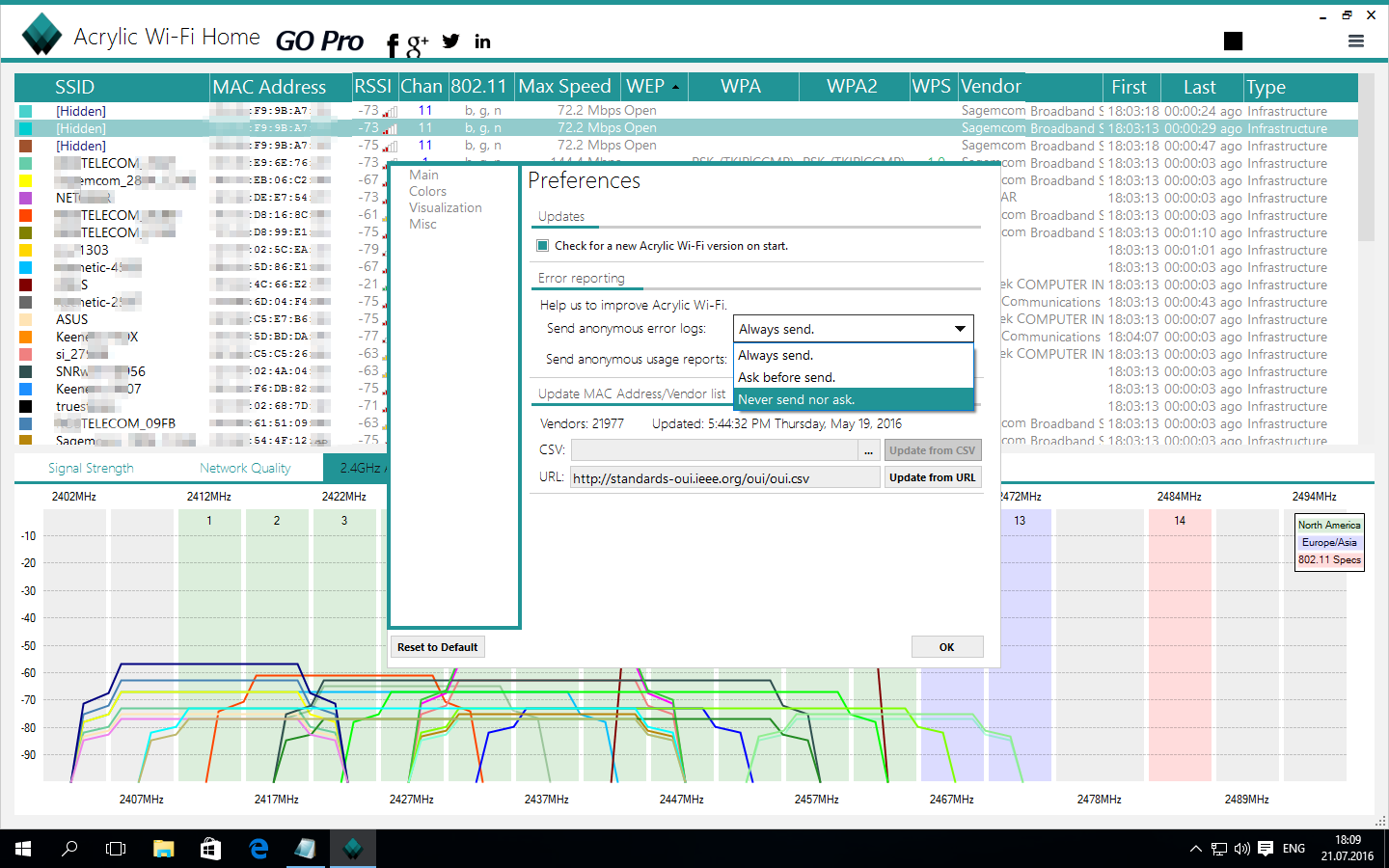The height and width of the screenshot is (868, 1389).
Task: Open the LinkedIn icon in the header
Action: [482, 41]
